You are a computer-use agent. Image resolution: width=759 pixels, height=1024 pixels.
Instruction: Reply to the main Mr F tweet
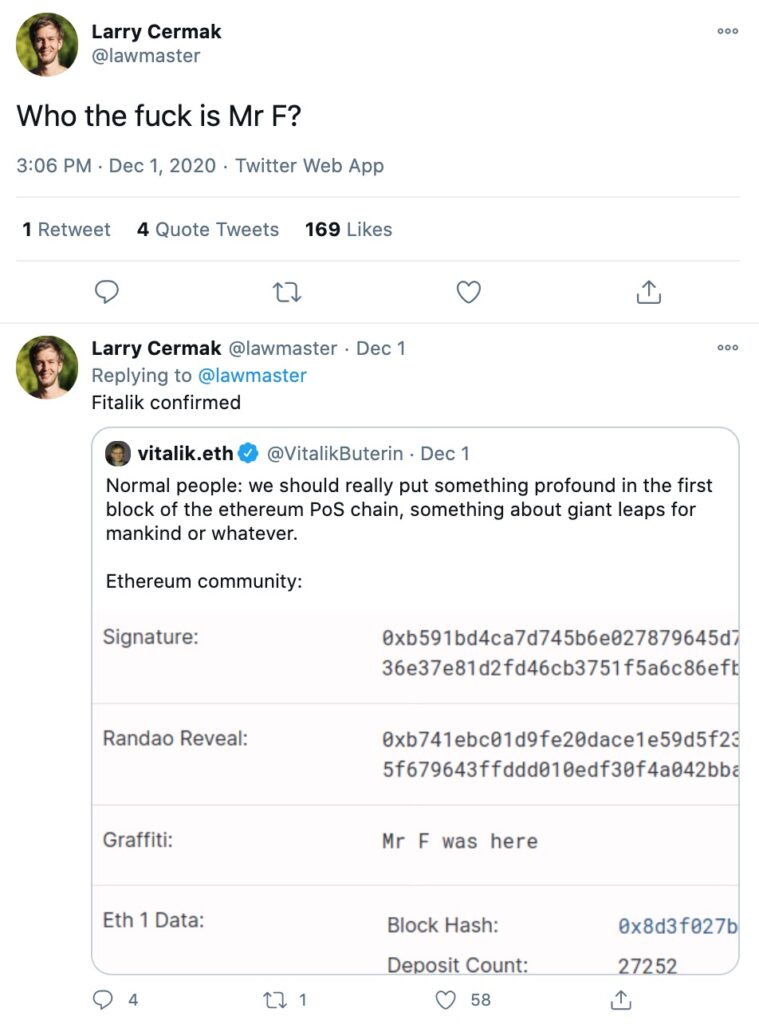click(x=106, y=292)
